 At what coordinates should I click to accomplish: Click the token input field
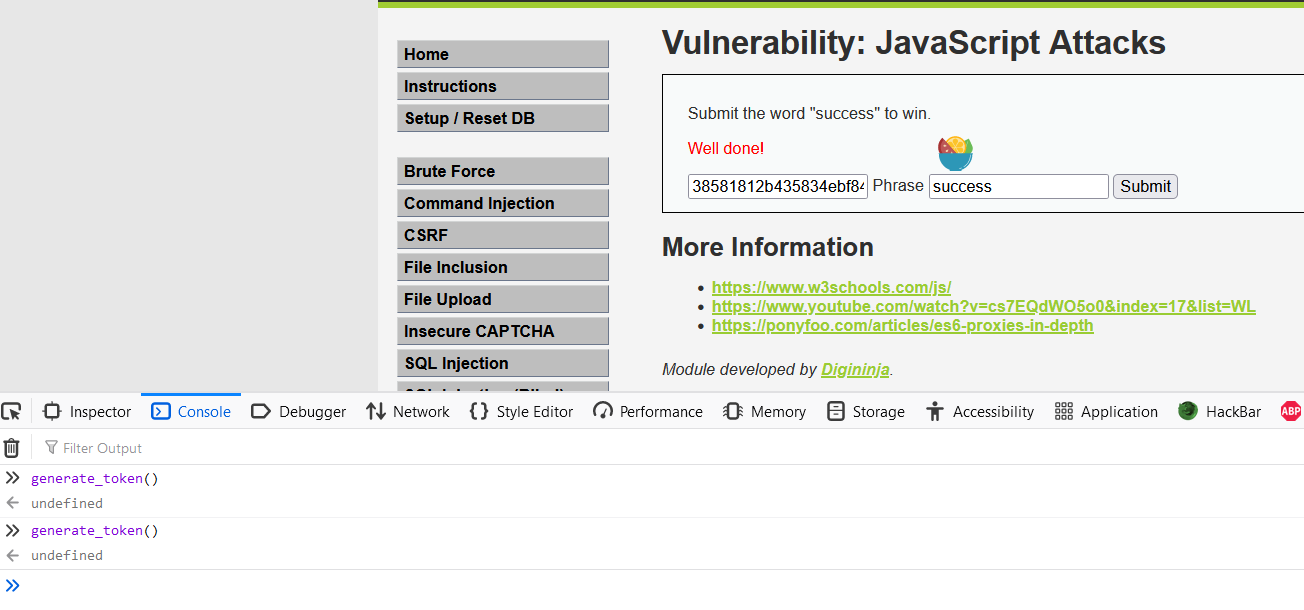click(x=778, y=186)
